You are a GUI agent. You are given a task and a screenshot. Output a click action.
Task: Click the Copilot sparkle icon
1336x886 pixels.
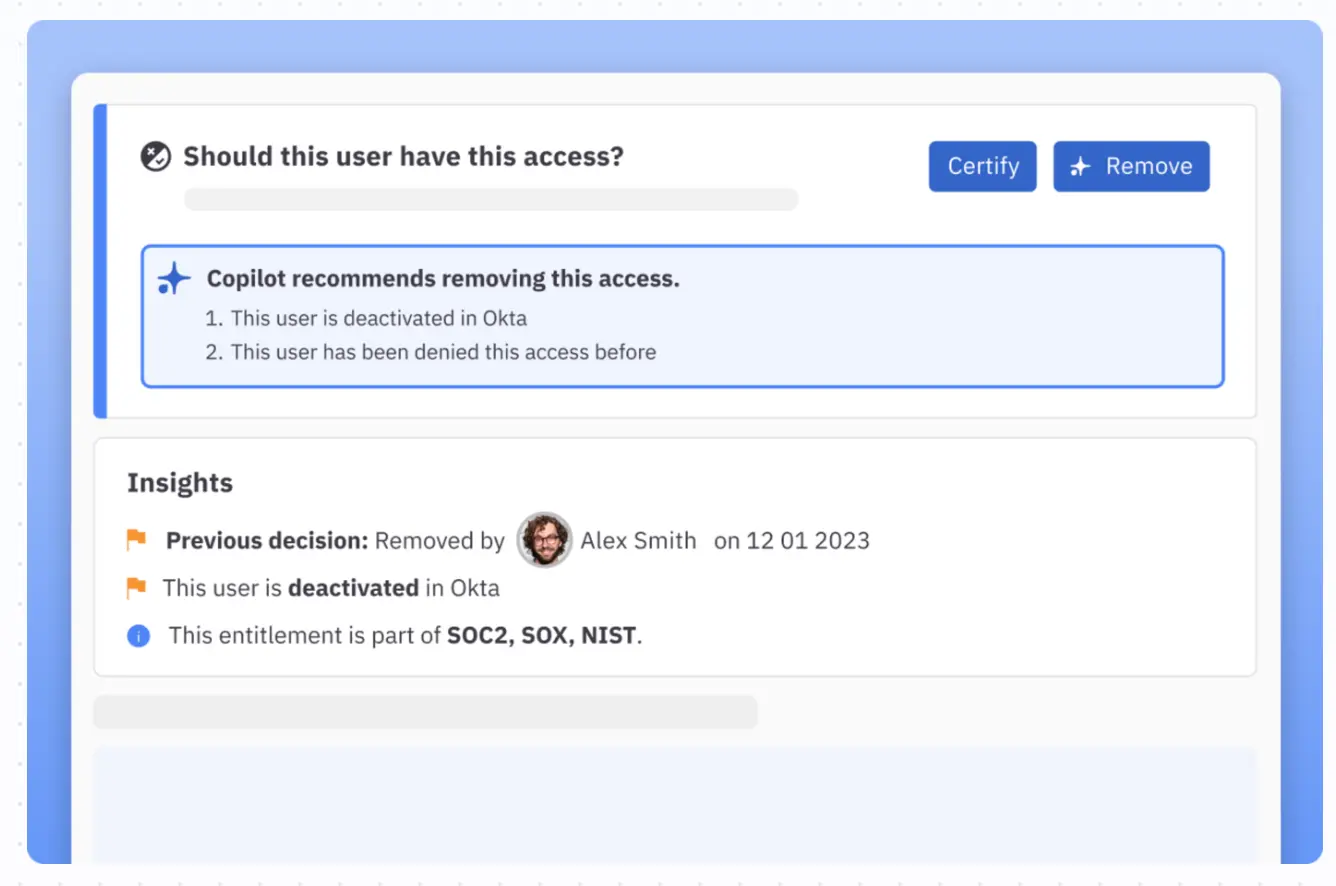173,279
